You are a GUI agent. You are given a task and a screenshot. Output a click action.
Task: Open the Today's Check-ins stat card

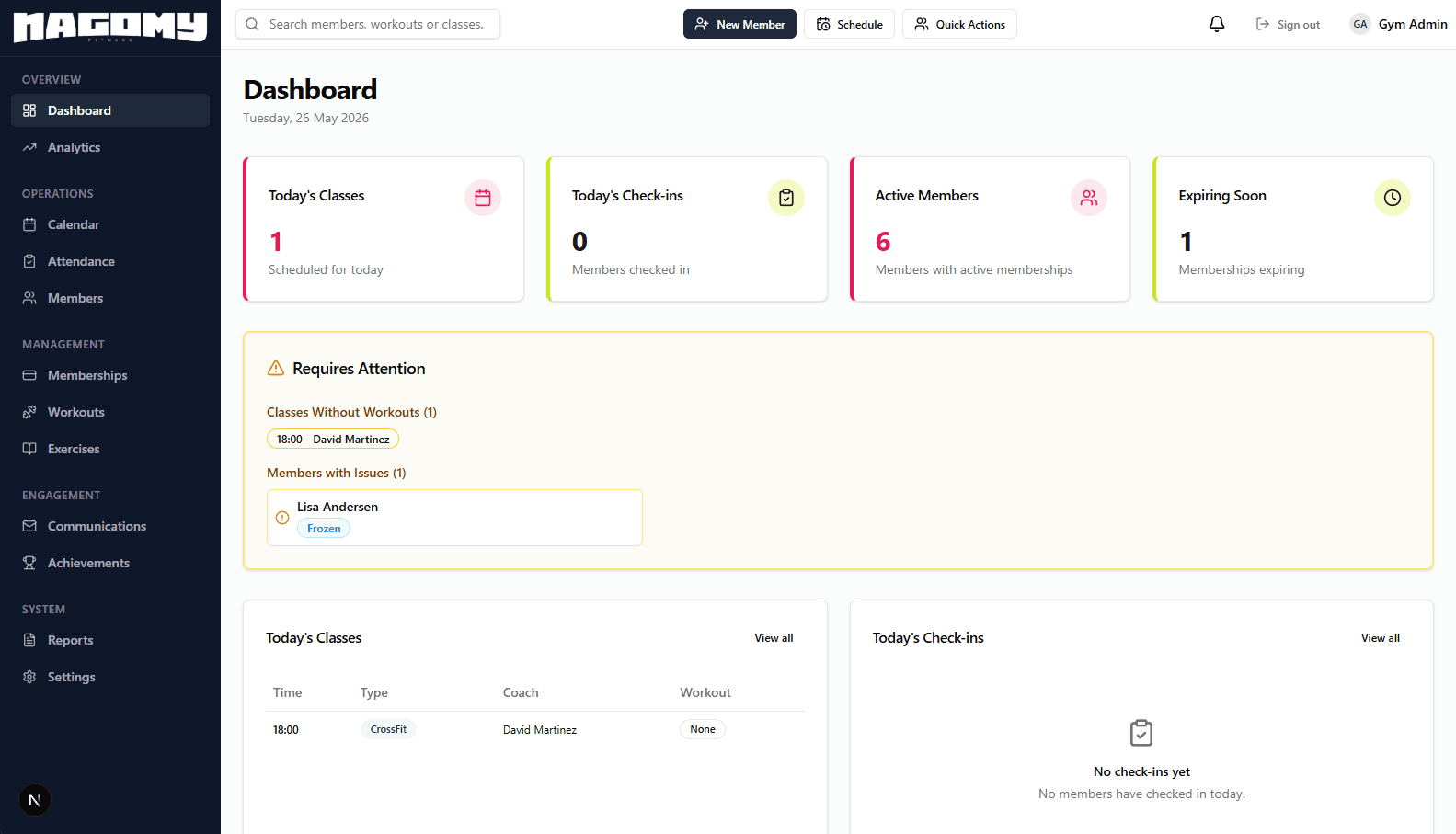[687, 229]
